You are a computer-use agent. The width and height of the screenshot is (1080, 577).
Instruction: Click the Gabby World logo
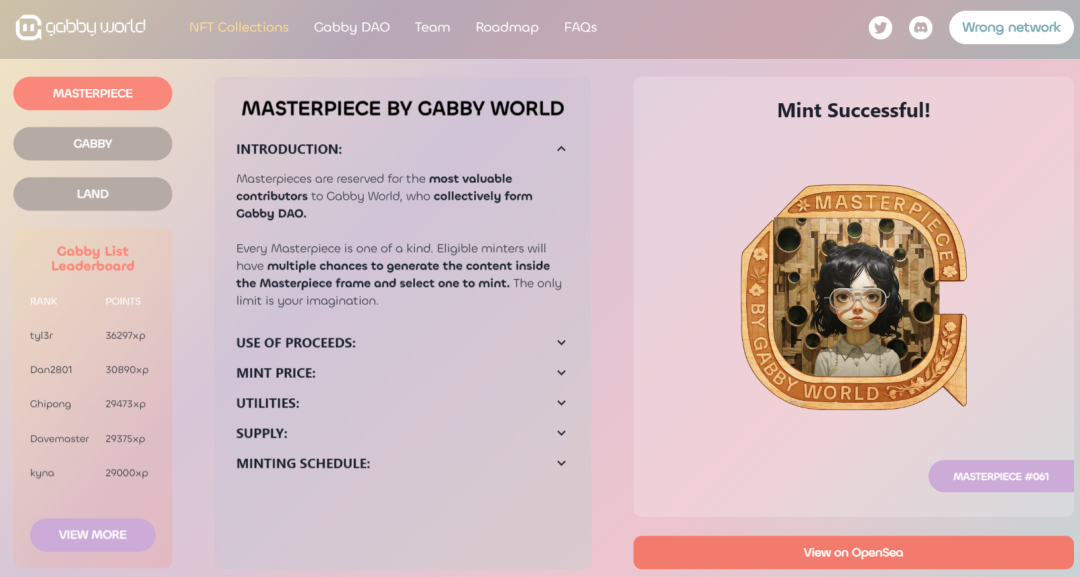[x=81, y=27]
